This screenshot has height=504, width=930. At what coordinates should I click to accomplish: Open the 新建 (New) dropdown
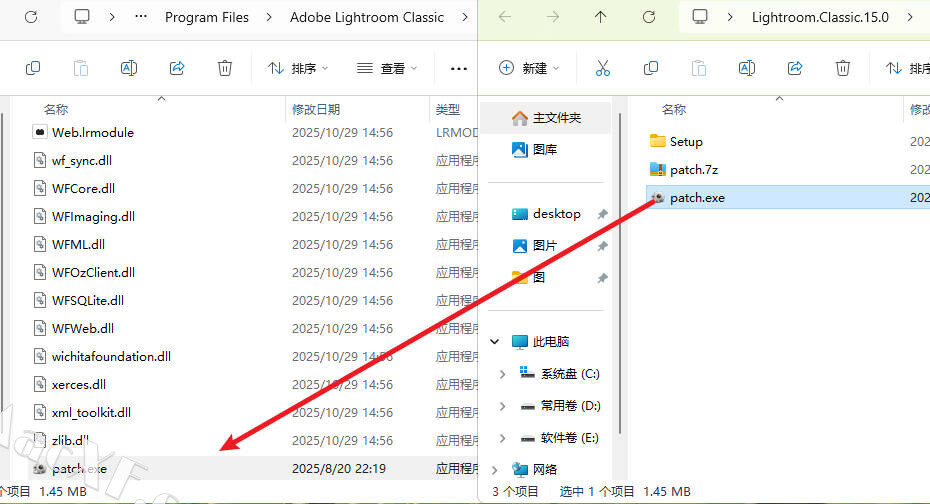529,68
